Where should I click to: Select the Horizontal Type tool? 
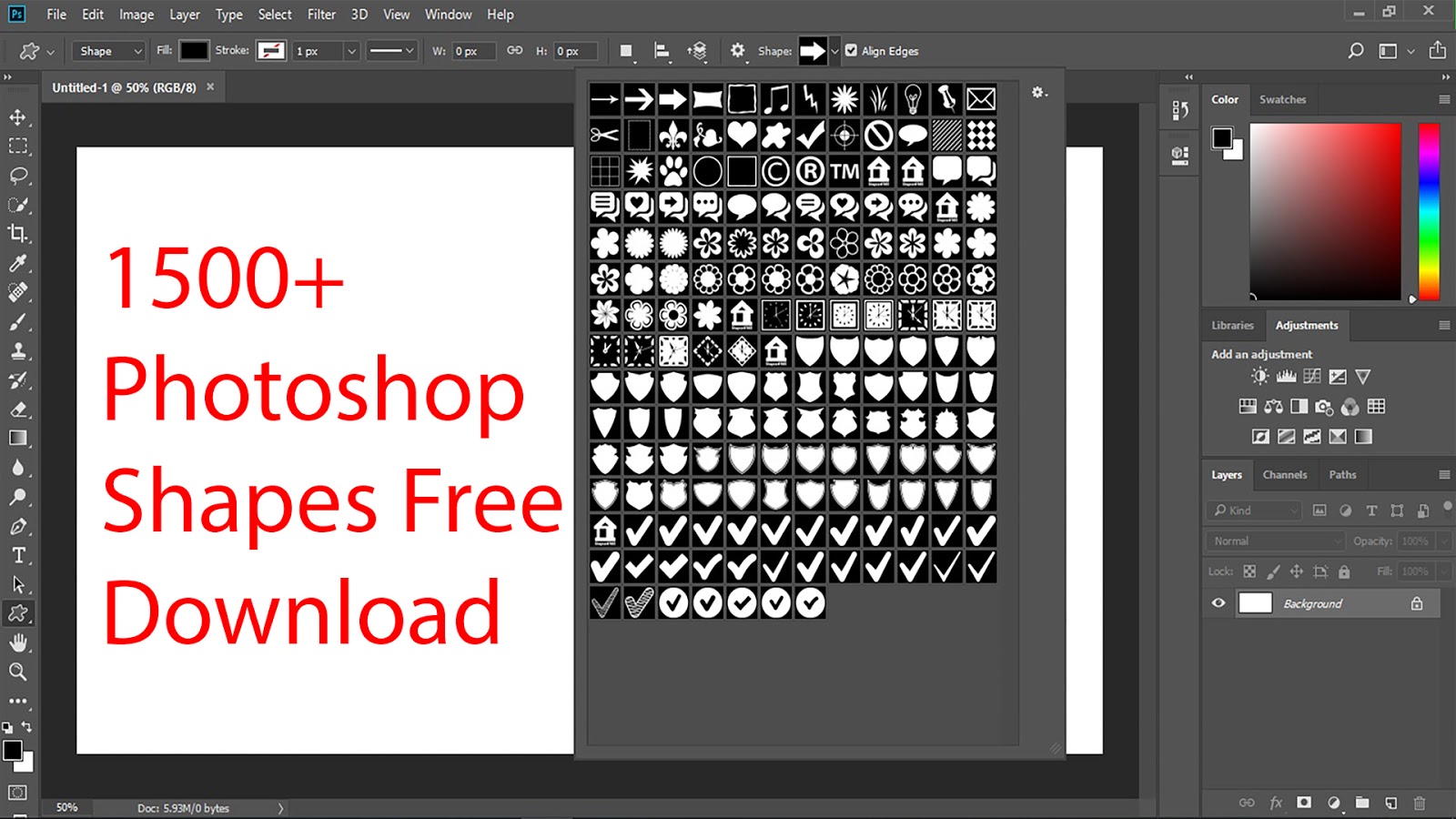click(x=17, y=555)
